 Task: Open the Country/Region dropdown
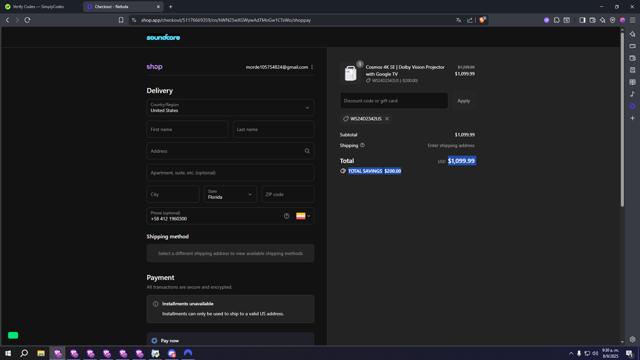(x=230, y=108)
